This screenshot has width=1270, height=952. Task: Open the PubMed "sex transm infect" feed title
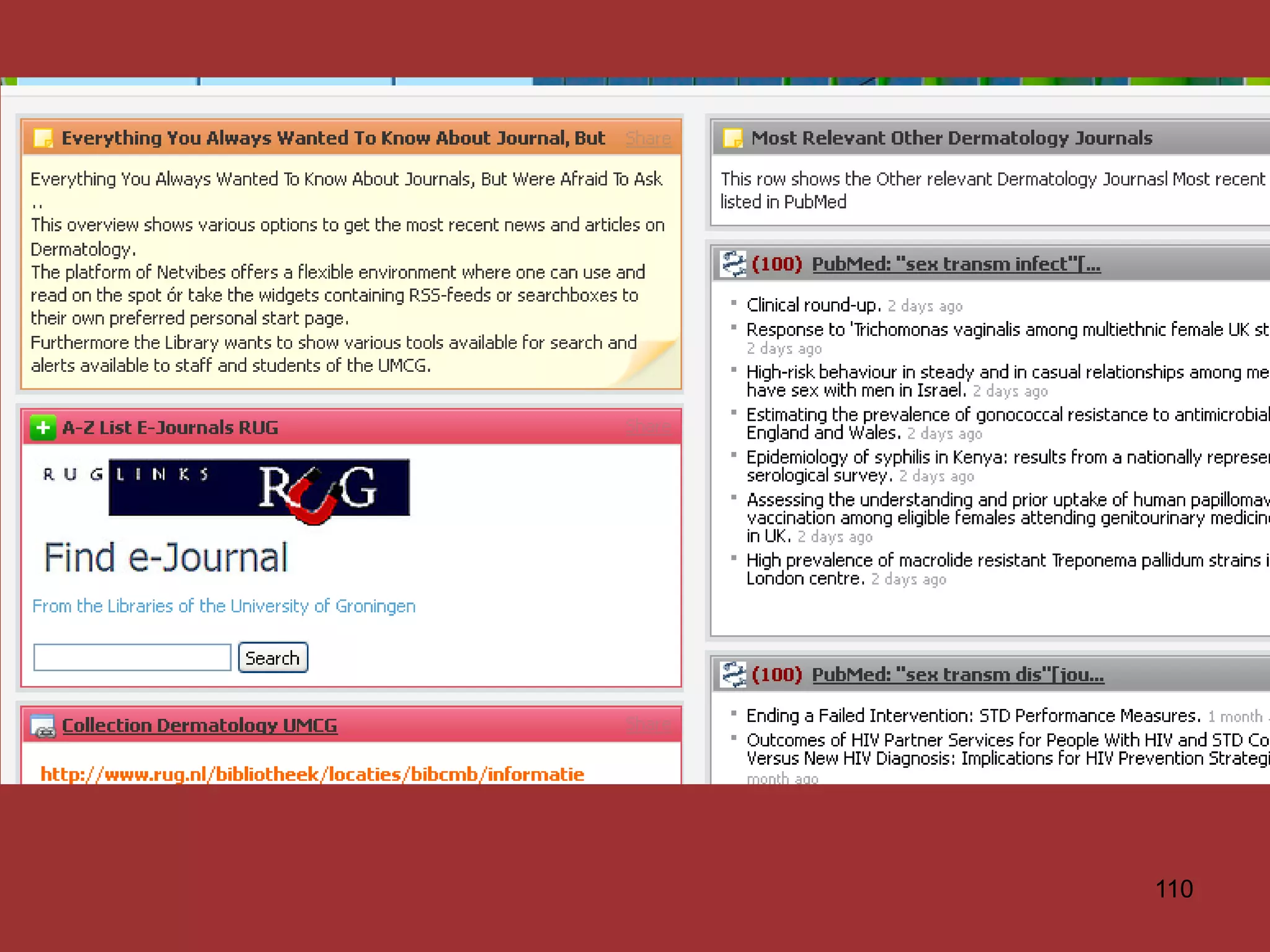click(956, 264)
